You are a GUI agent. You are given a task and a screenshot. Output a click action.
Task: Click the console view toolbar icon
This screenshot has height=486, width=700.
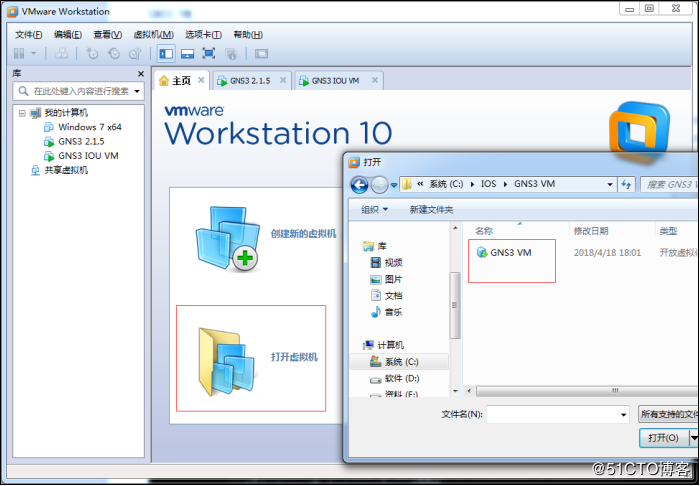[x=261, y=54]
